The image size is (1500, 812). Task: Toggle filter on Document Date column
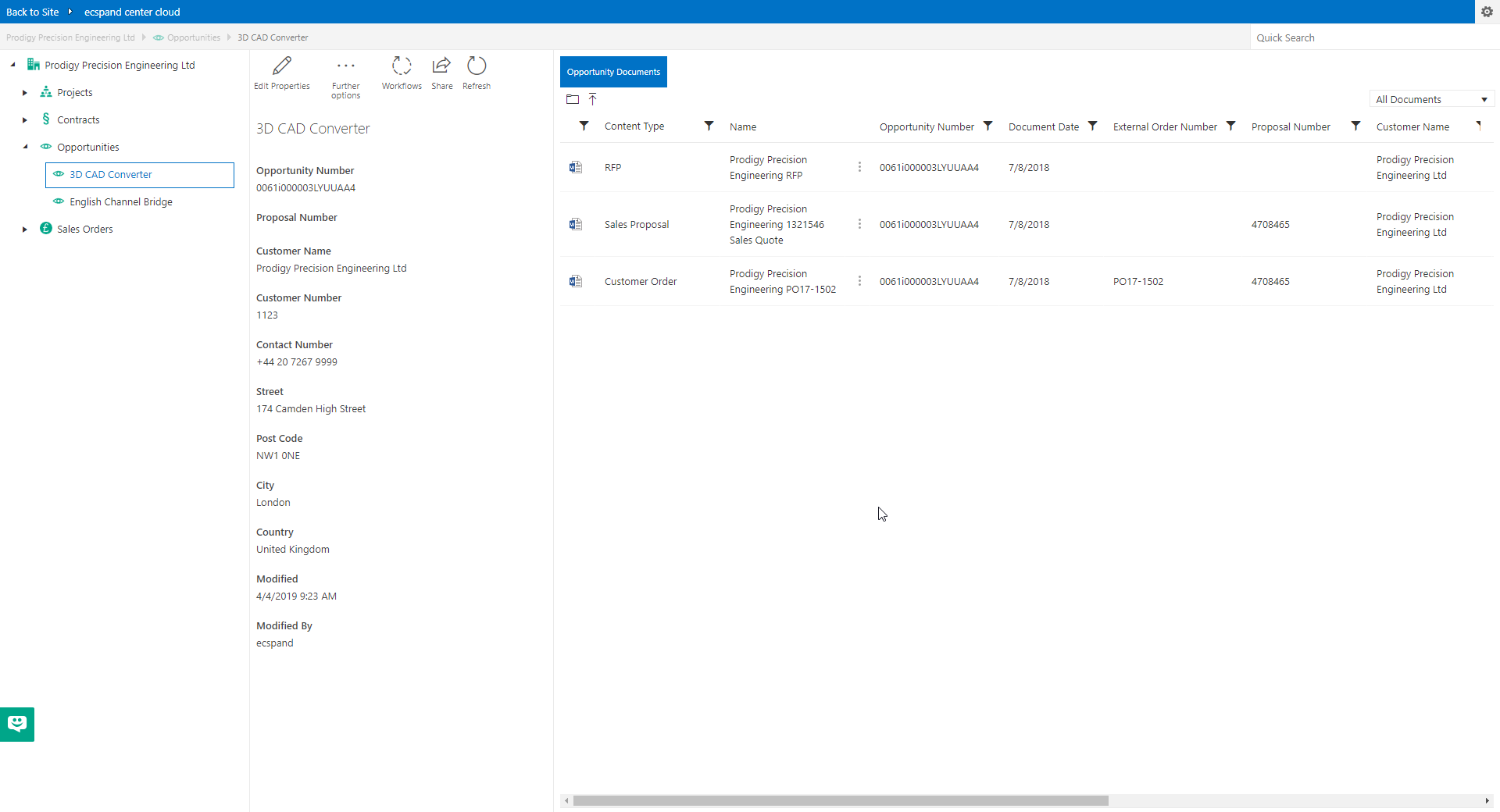1093,126
